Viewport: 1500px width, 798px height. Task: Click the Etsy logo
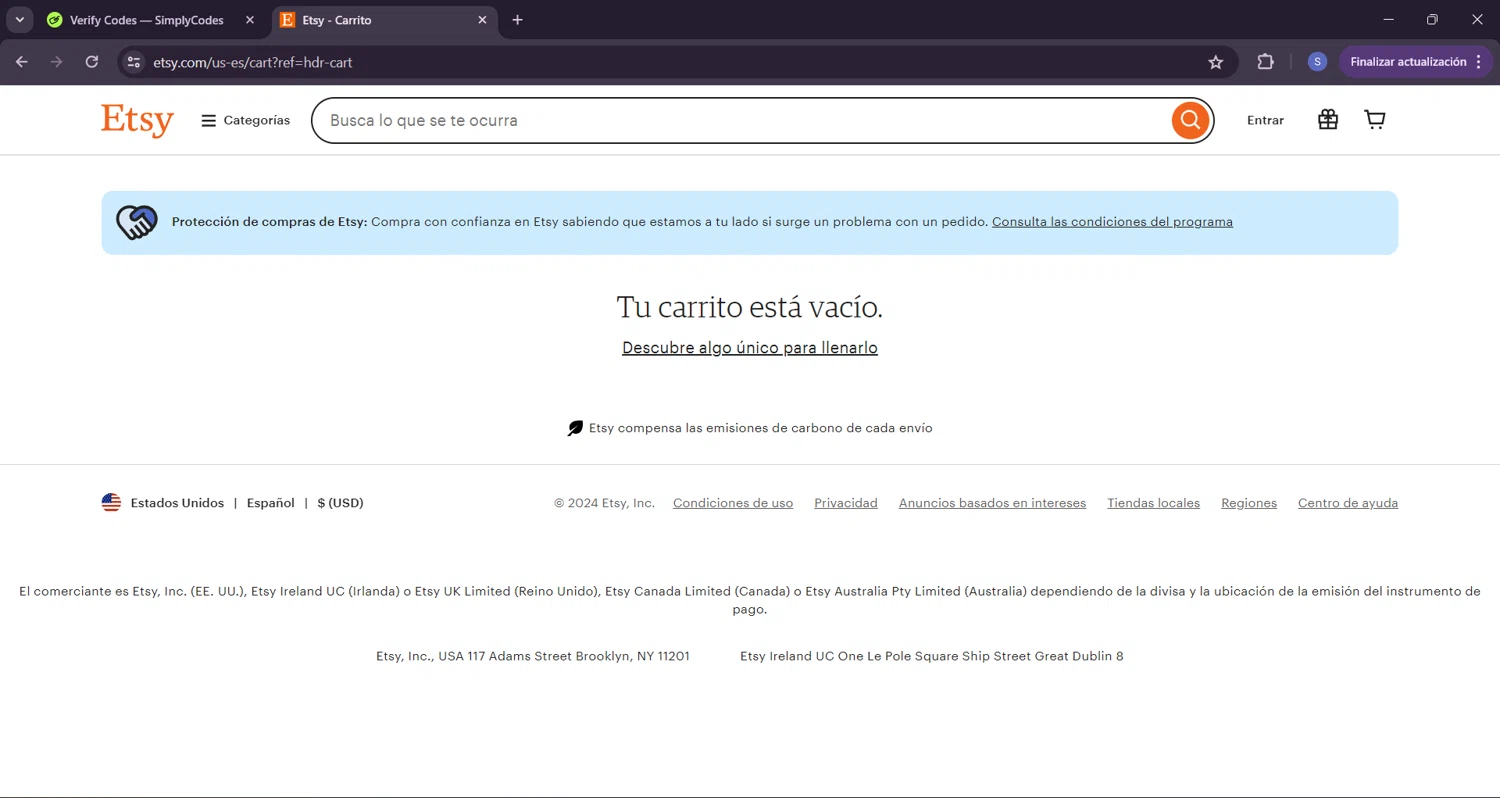pos(137,120)
